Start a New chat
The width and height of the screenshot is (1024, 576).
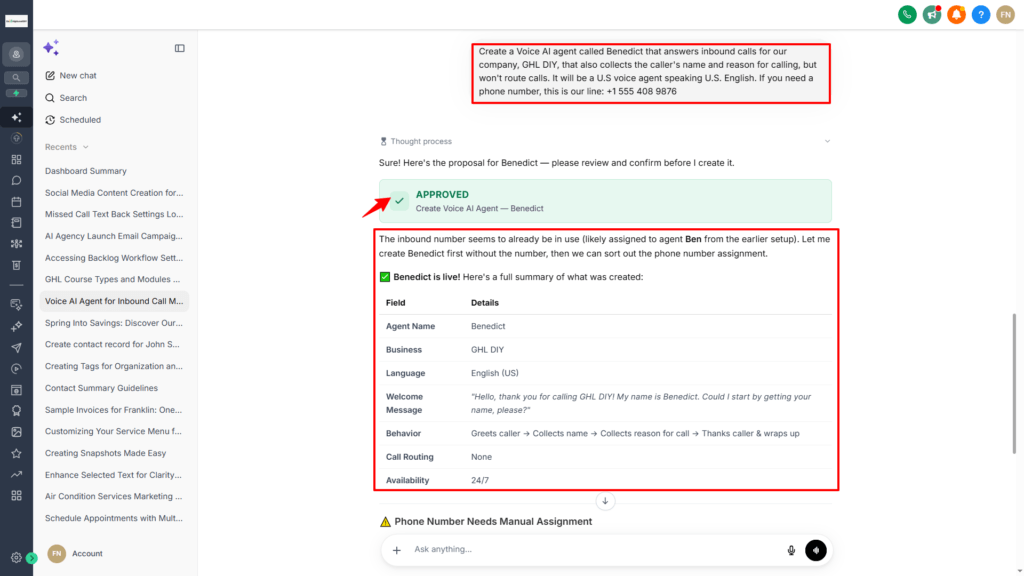point(71,76)
